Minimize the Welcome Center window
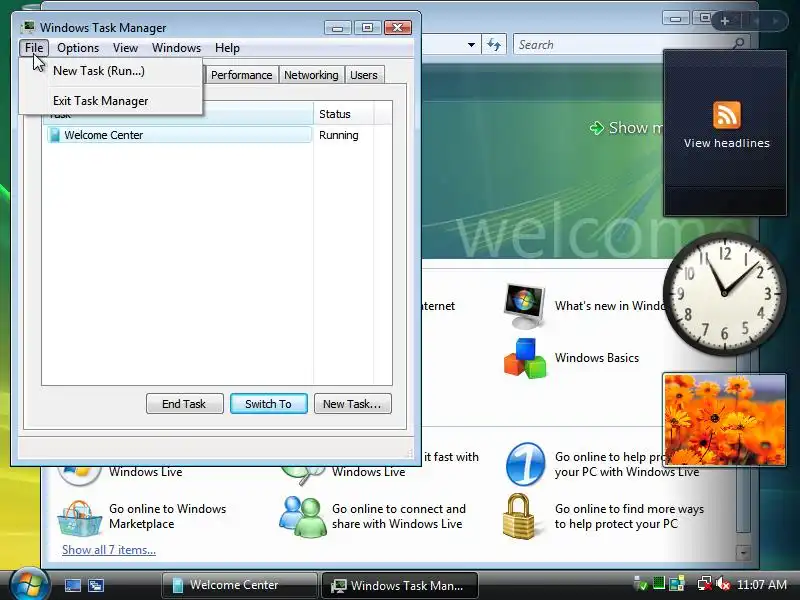Viewport: 800px width, 600px height. 676,19
